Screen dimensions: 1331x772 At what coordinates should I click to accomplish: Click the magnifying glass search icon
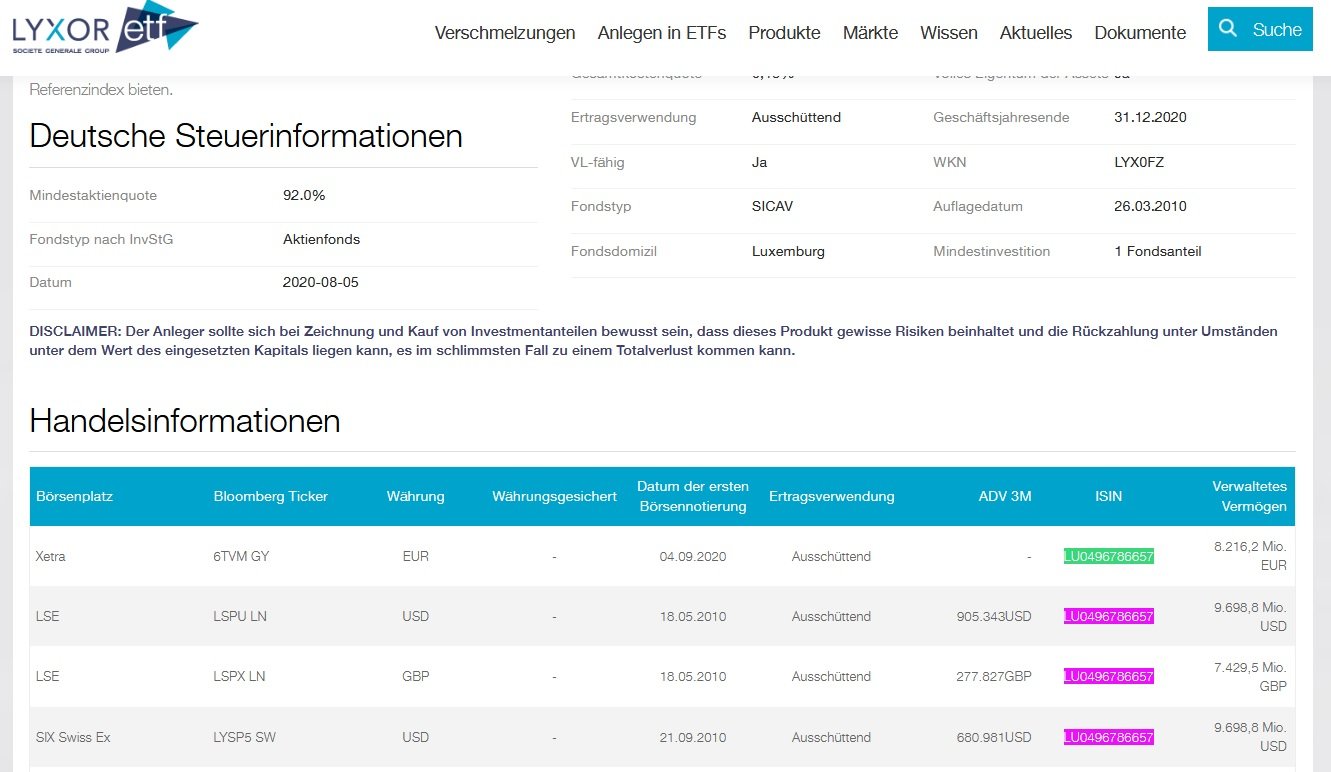point(1228,29)
